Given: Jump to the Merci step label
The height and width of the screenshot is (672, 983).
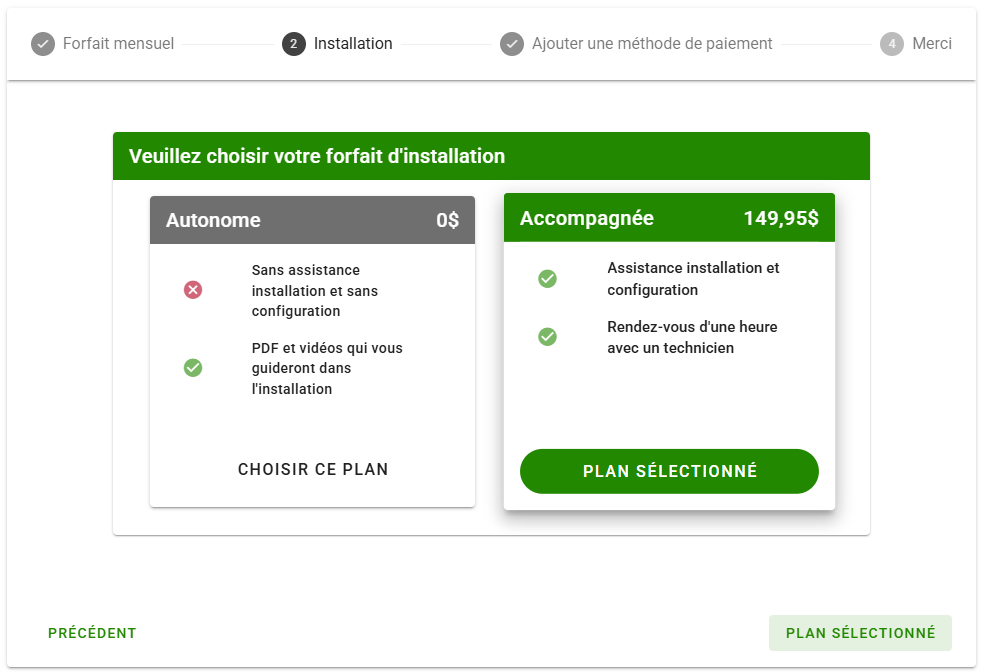Looking at the screenshot, I should tap(932, 44).
